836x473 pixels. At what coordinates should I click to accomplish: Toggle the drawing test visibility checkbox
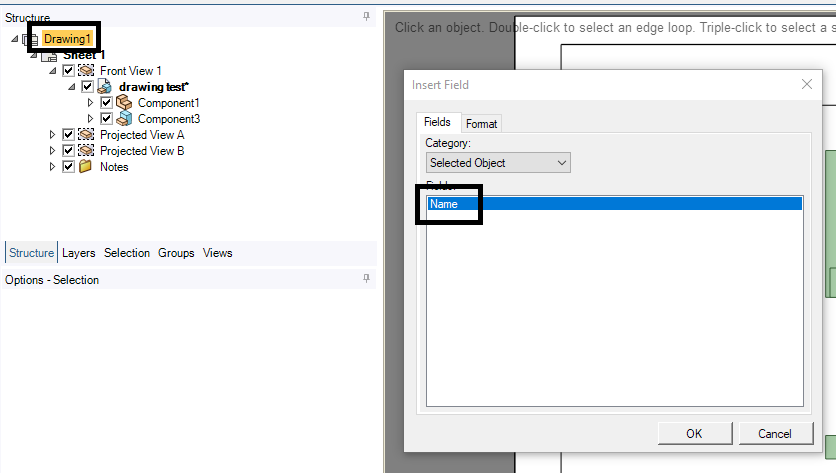tap(87, 86)
